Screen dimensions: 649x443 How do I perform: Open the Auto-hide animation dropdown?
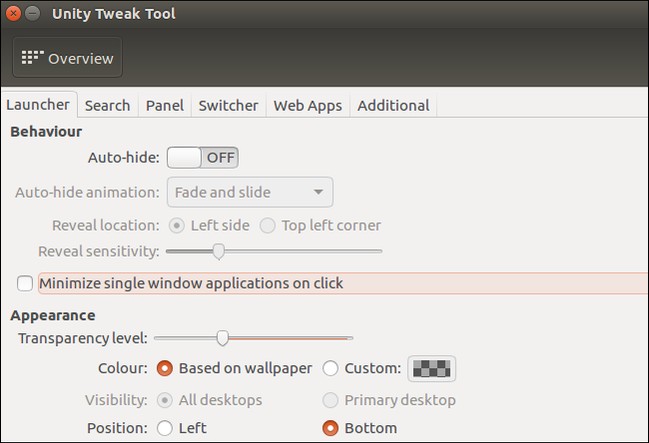pos(250,192)
